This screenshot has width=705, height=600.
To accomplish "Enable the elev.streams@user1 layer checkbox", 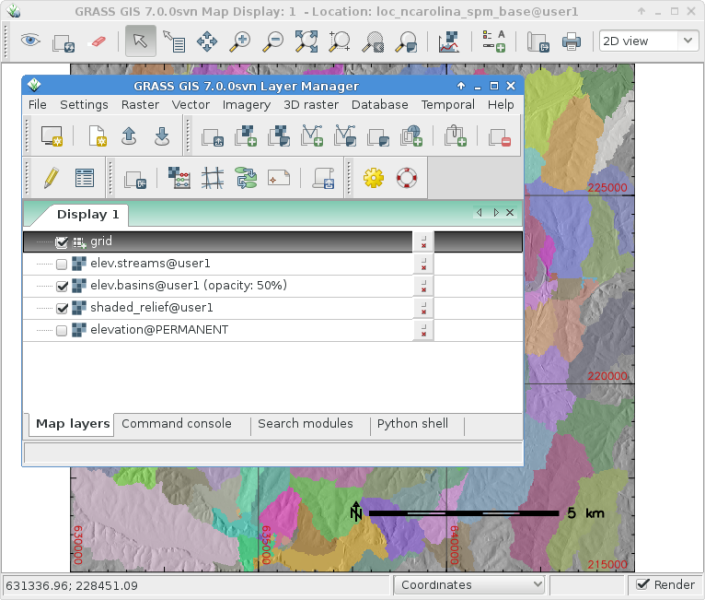I will [62, 264].
